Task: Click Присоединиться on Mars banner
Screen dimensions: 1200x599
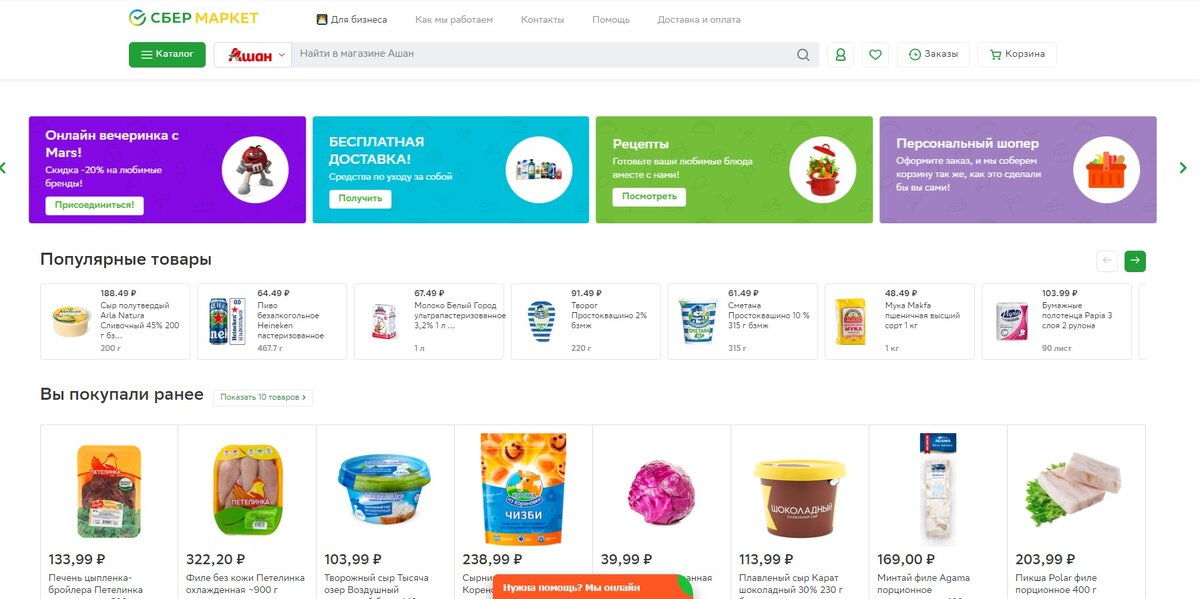Action: click(x=95, y=206)
